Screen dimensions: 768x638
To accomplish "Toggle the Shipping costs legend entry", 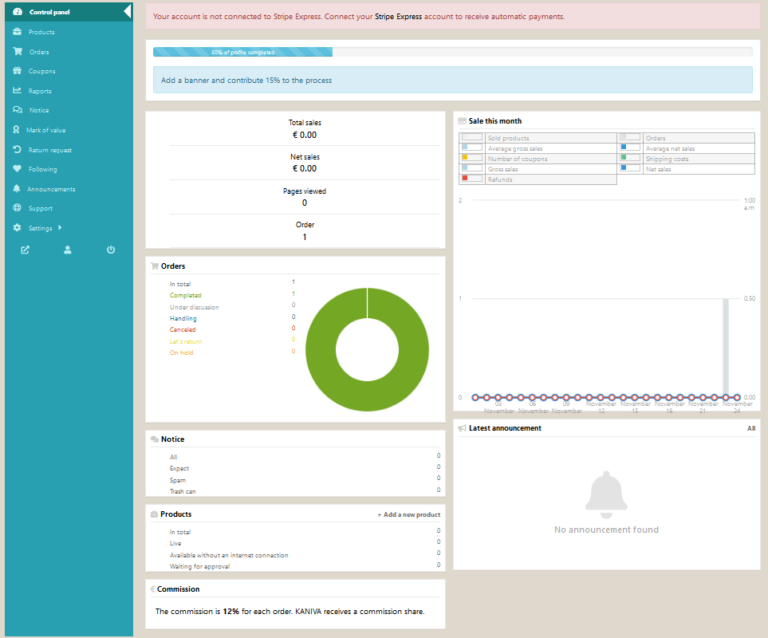I will tap(665, 158).
